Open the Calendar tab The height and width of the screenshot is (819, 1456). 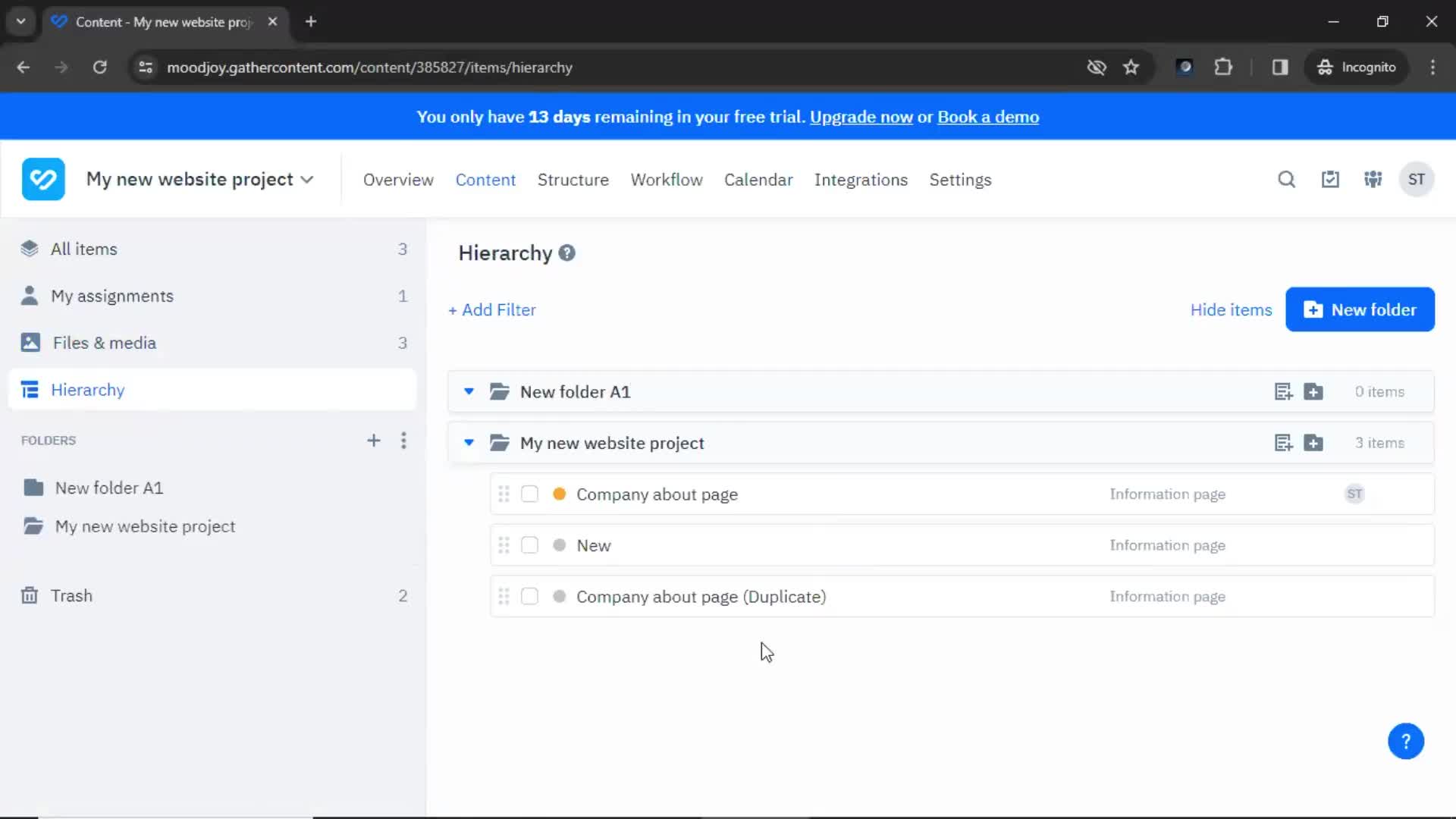pyautogui.click(x=758, y=180)
